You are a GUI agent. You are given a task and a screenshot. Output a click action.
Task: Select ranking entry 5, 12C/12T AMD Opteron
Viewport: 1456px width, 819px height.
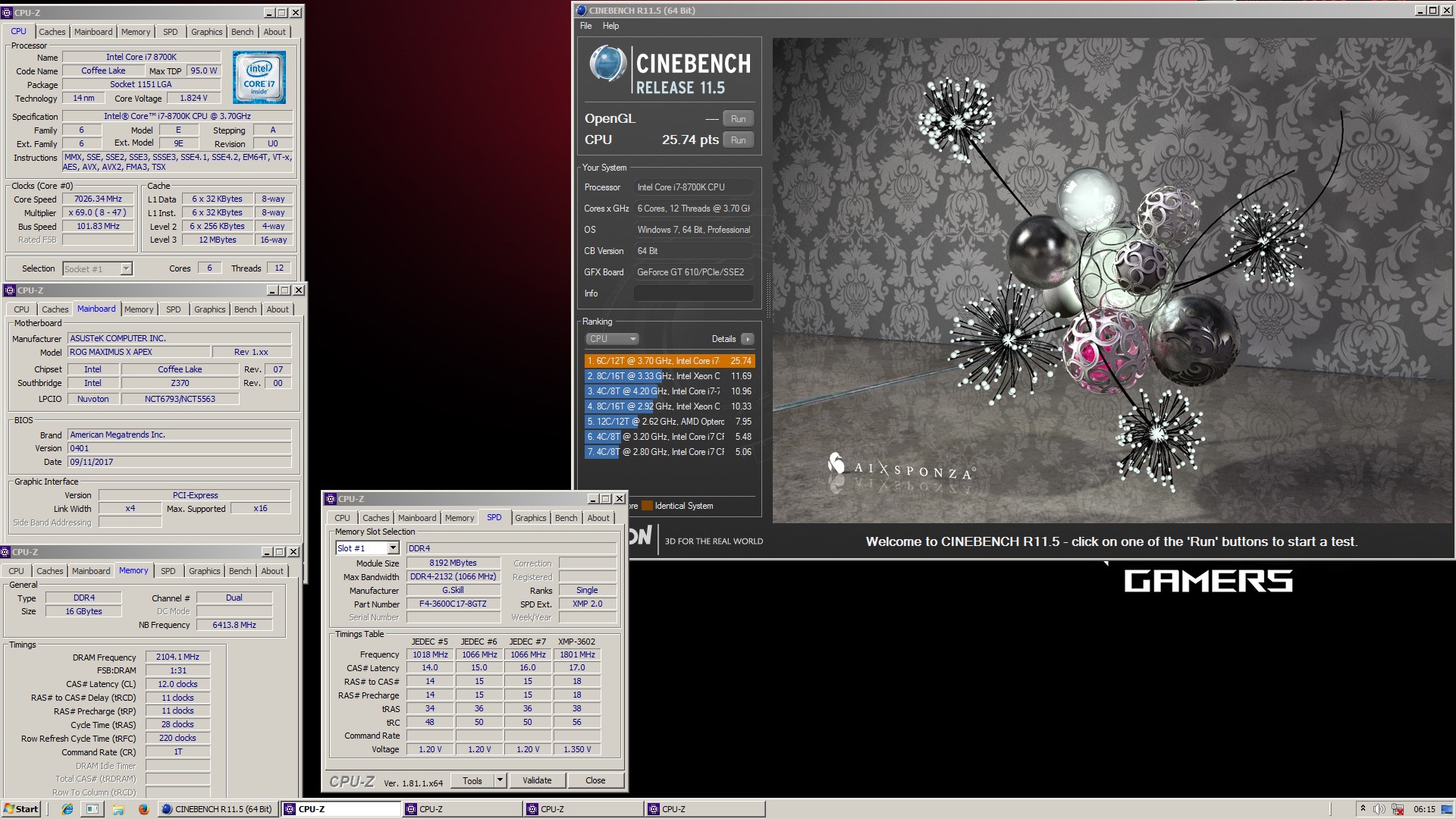coord(670,422)
